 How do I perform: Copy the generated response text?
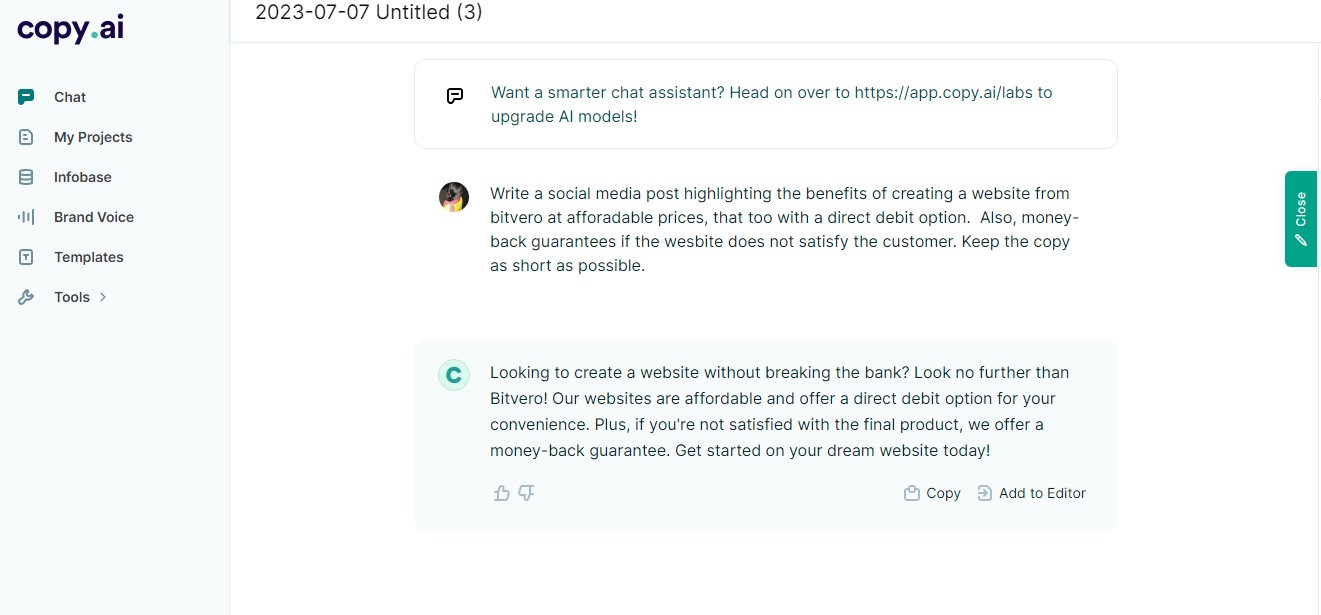[x=932, y=493]
